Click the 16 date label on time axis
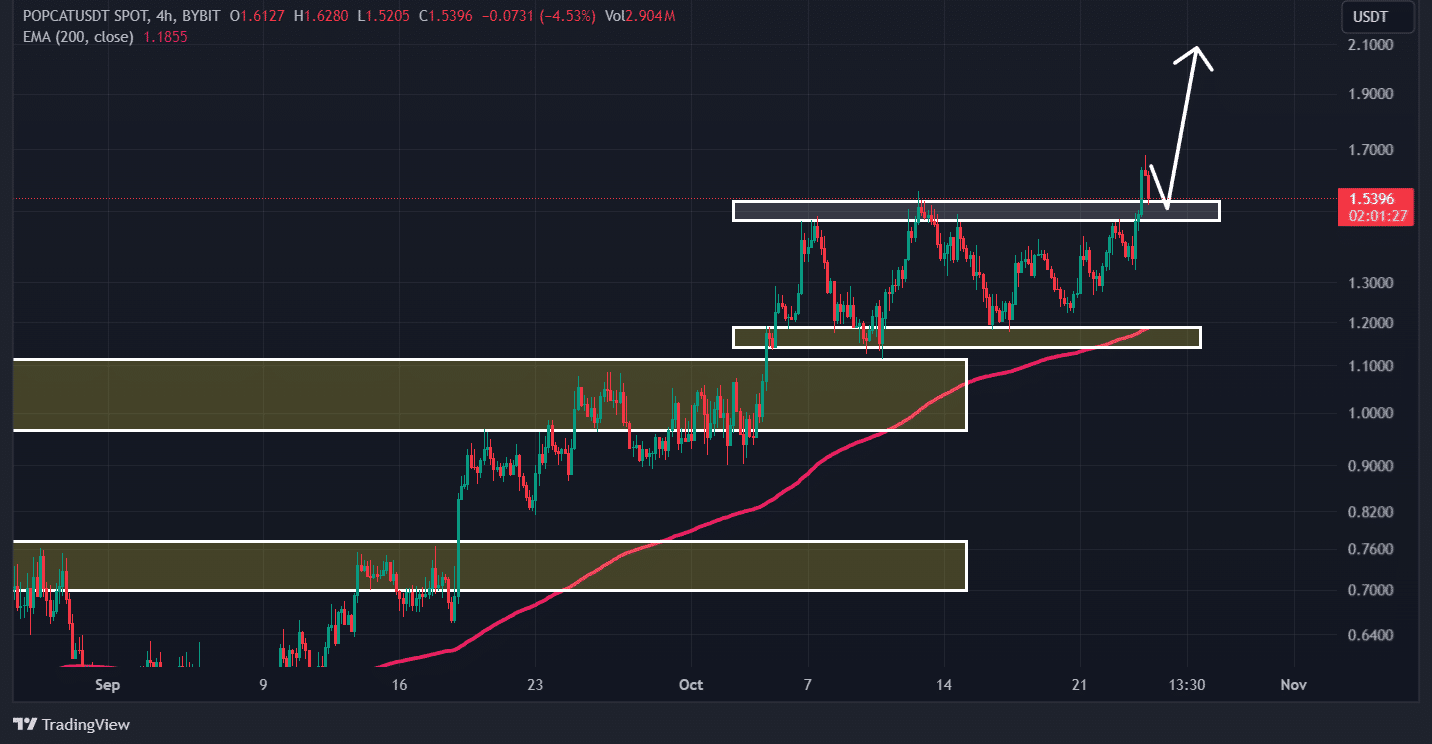 [399, 685]
